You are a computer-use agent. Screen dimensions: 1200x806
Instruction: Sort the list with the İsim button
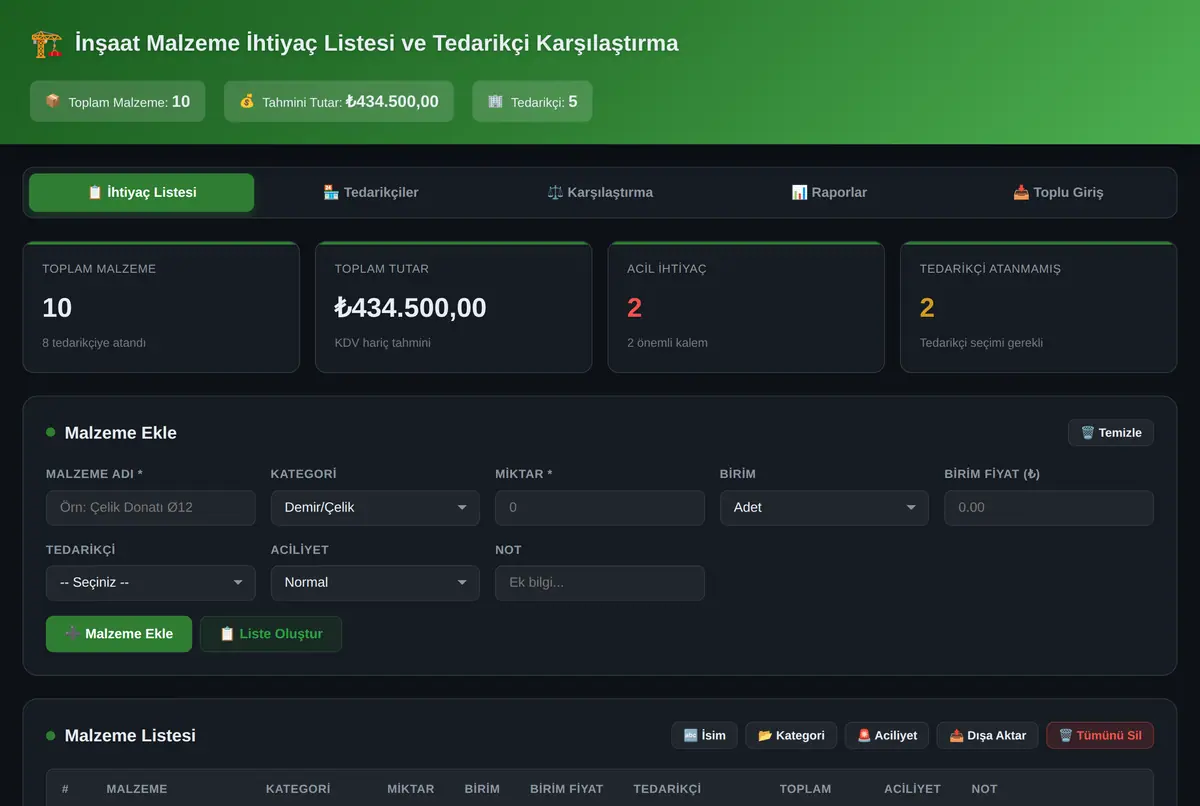click(705, 735)
